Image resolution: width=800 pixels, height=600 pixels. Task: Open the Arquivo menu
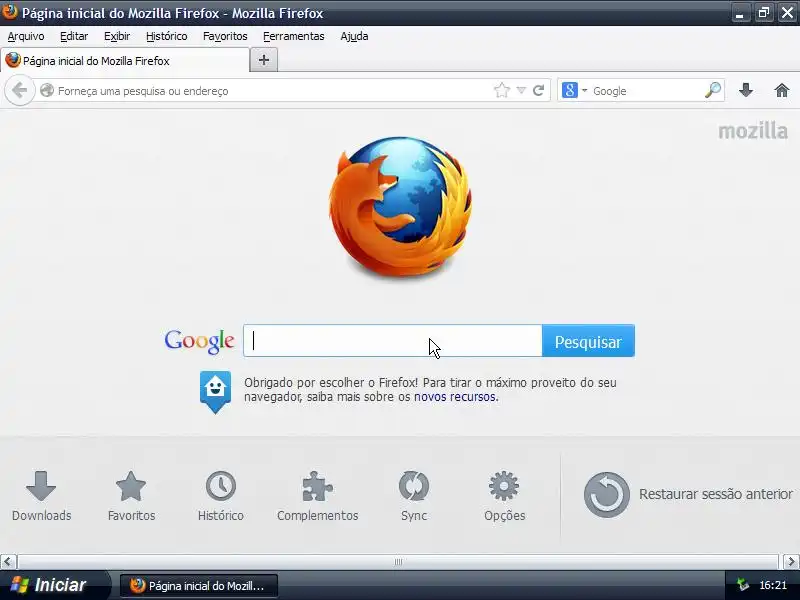[x=26, y=36]
